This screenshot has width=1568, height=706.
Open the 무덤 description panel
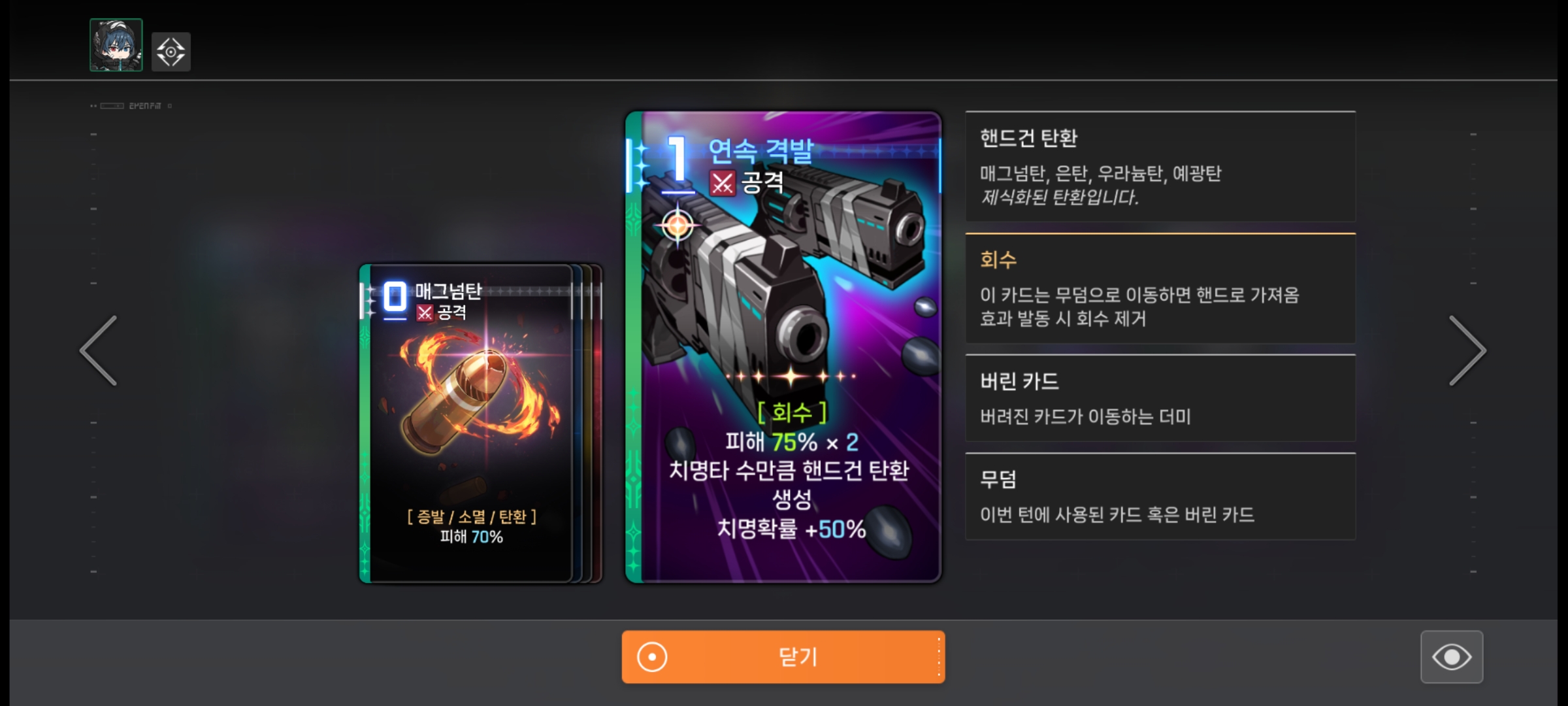click(x=1160, y=496)
